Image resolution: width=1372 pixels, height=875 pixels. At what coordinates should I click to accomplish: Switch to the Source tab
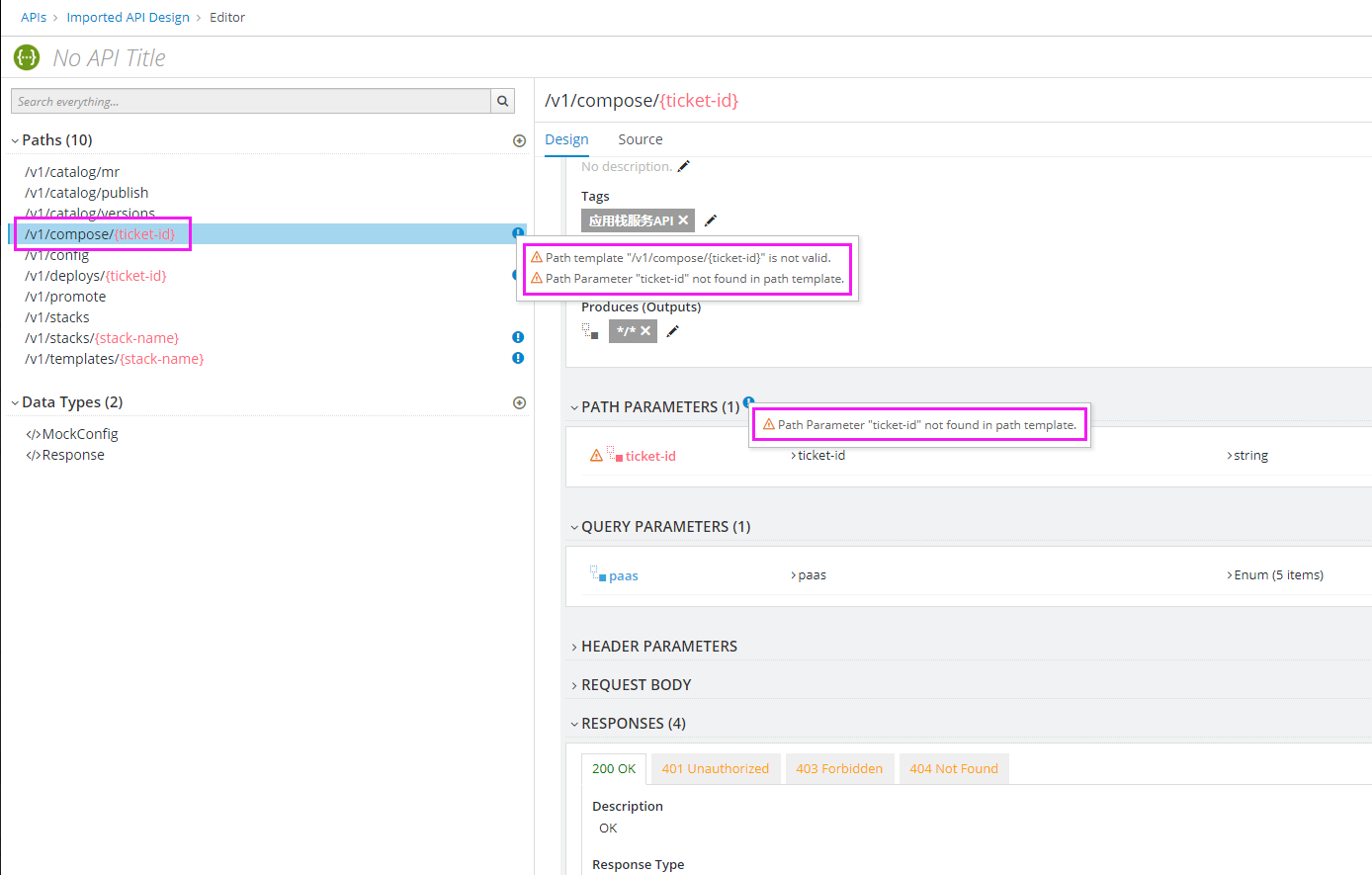(641, 139)
